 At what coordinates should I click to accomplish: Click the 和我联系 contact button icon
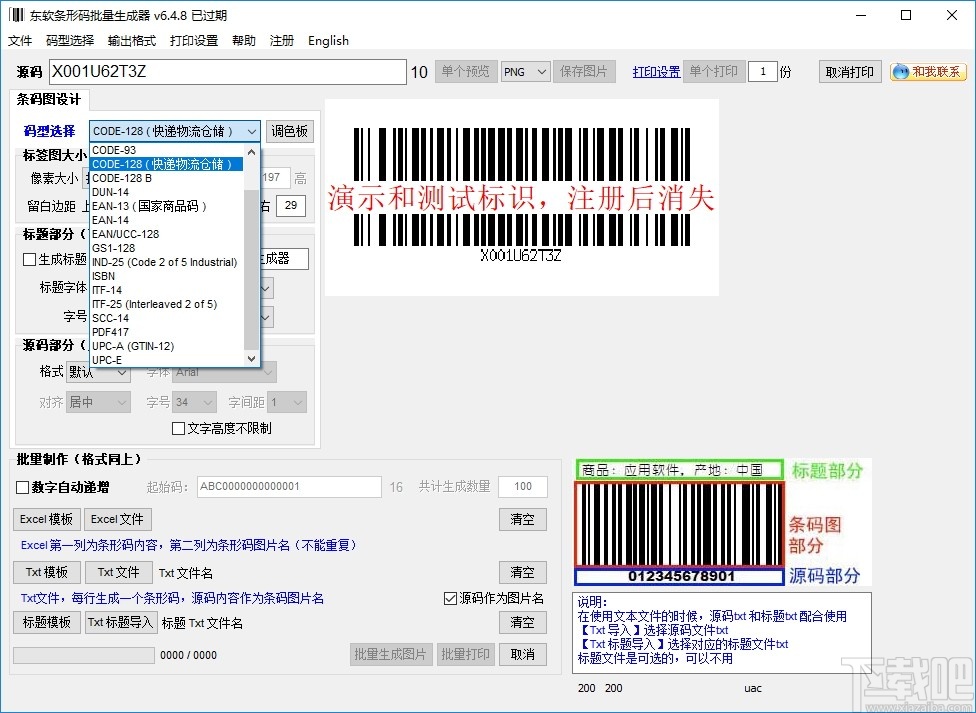point(901,72)
